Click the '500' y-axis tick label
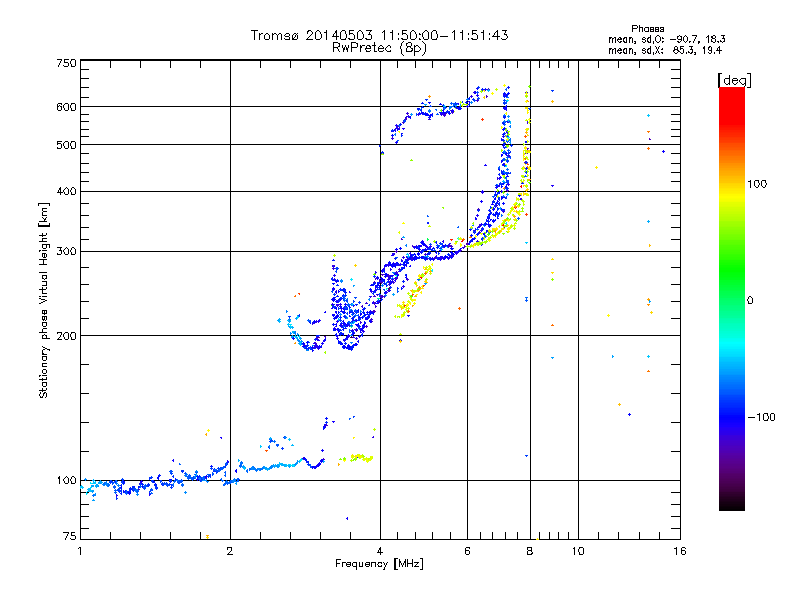The height and width of the screenshot is (600, 800). 66,145
